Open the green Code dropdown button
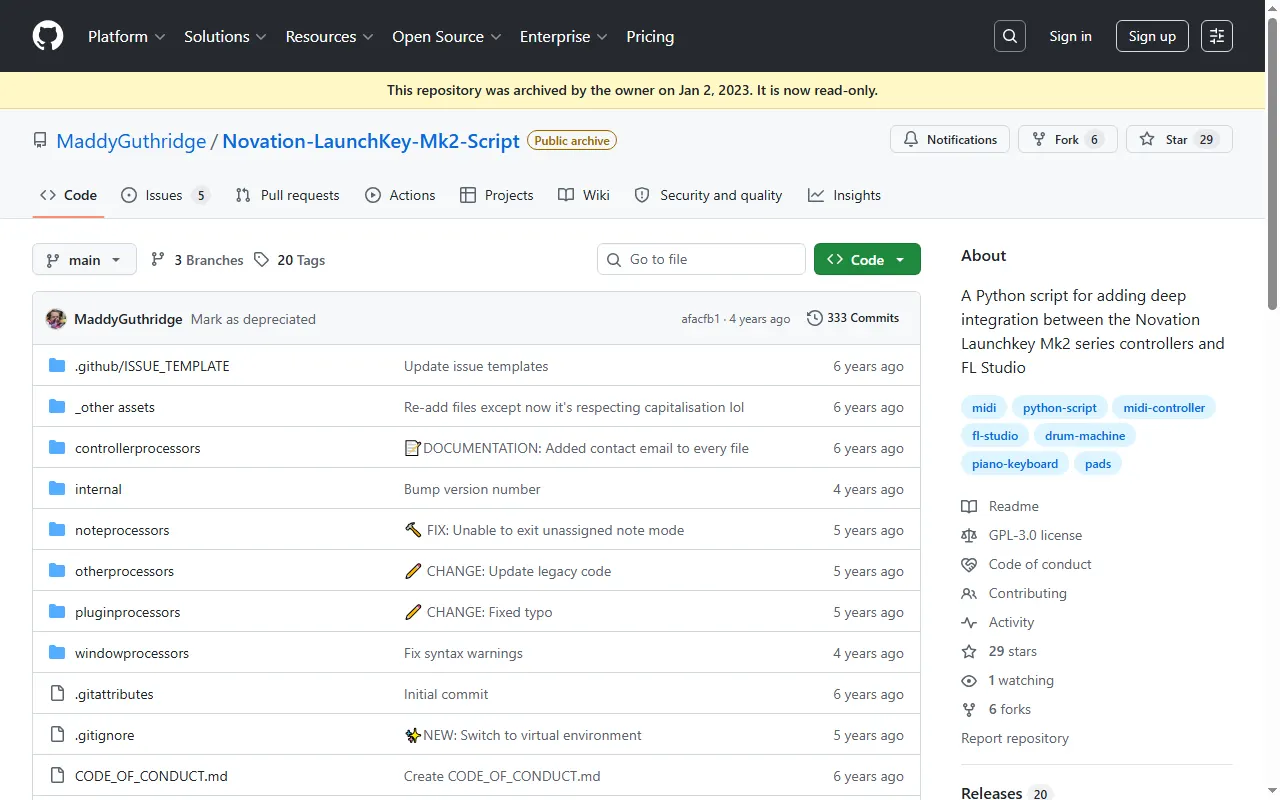 click(867, 260)
